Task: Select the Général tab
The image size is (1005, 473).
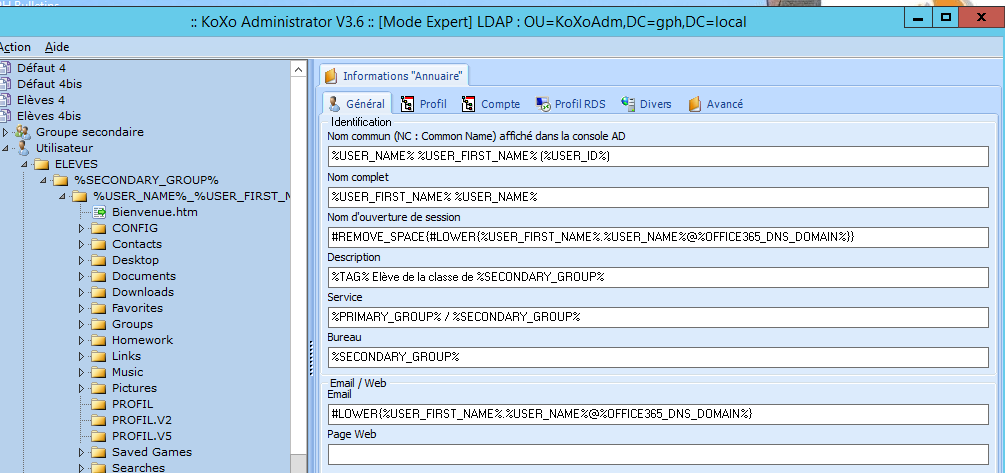Action: [x=356, y=104]
